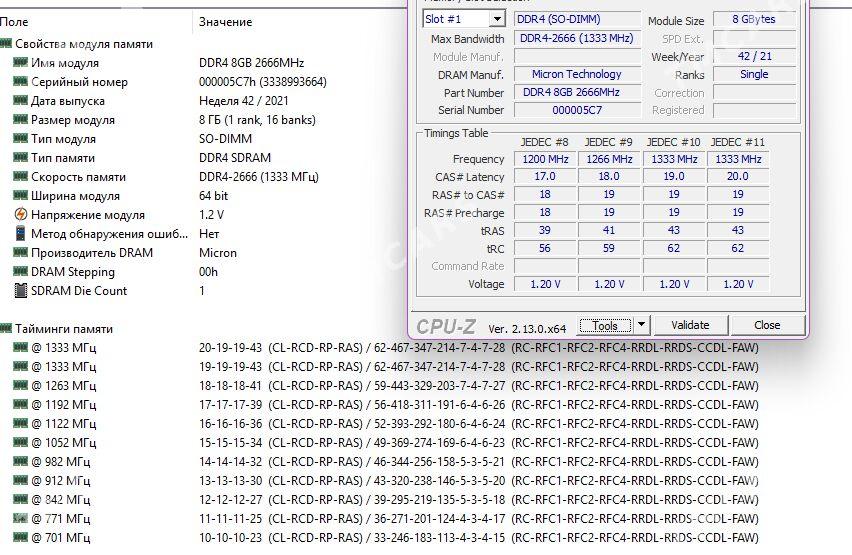Click Serial Number field 000005C7
Screen dimensions: 852x555
[577, 110]
